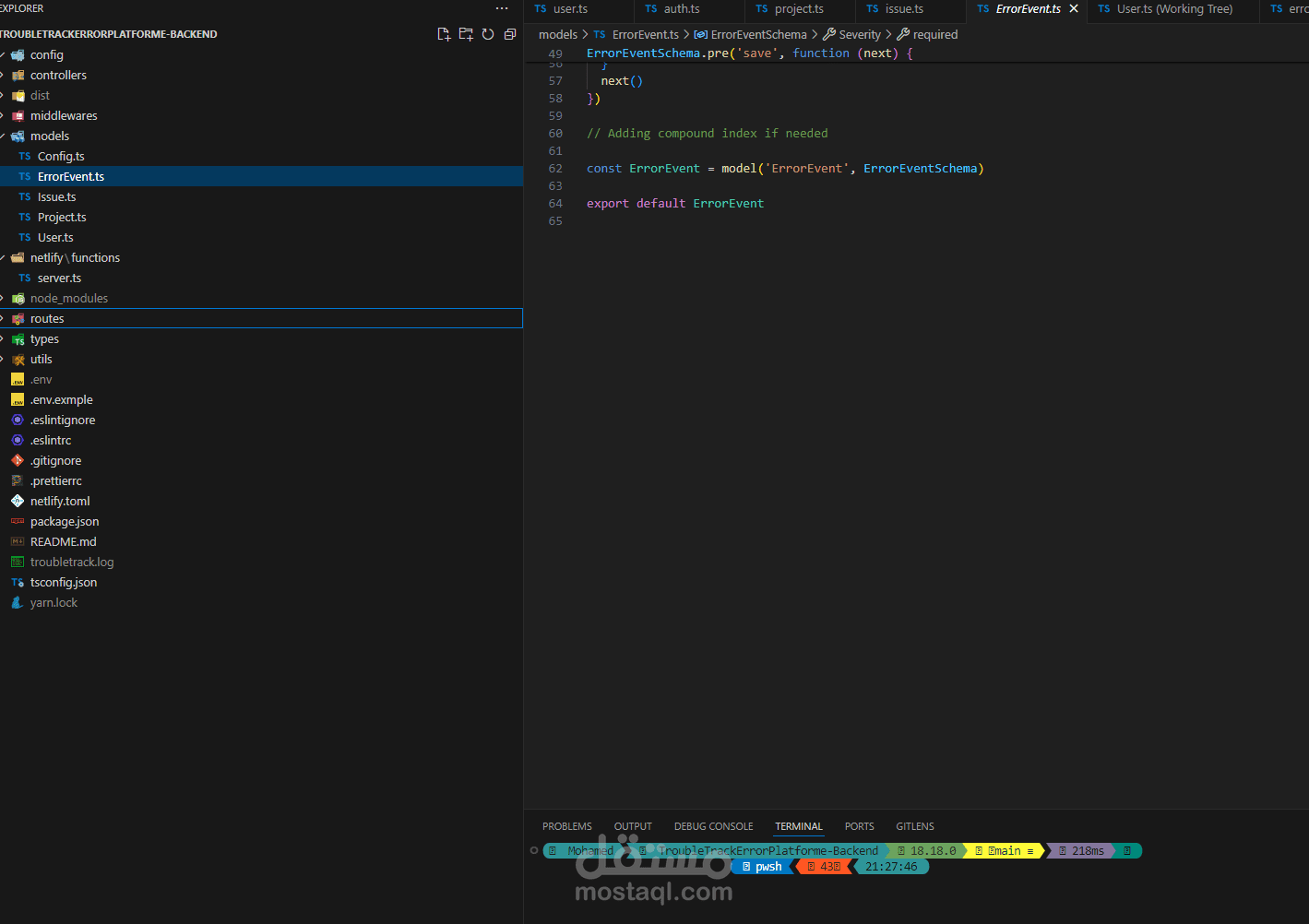Open the GITLENS panel tab
The width and height of the screenshot is (1309, 924).
[915, 826]
